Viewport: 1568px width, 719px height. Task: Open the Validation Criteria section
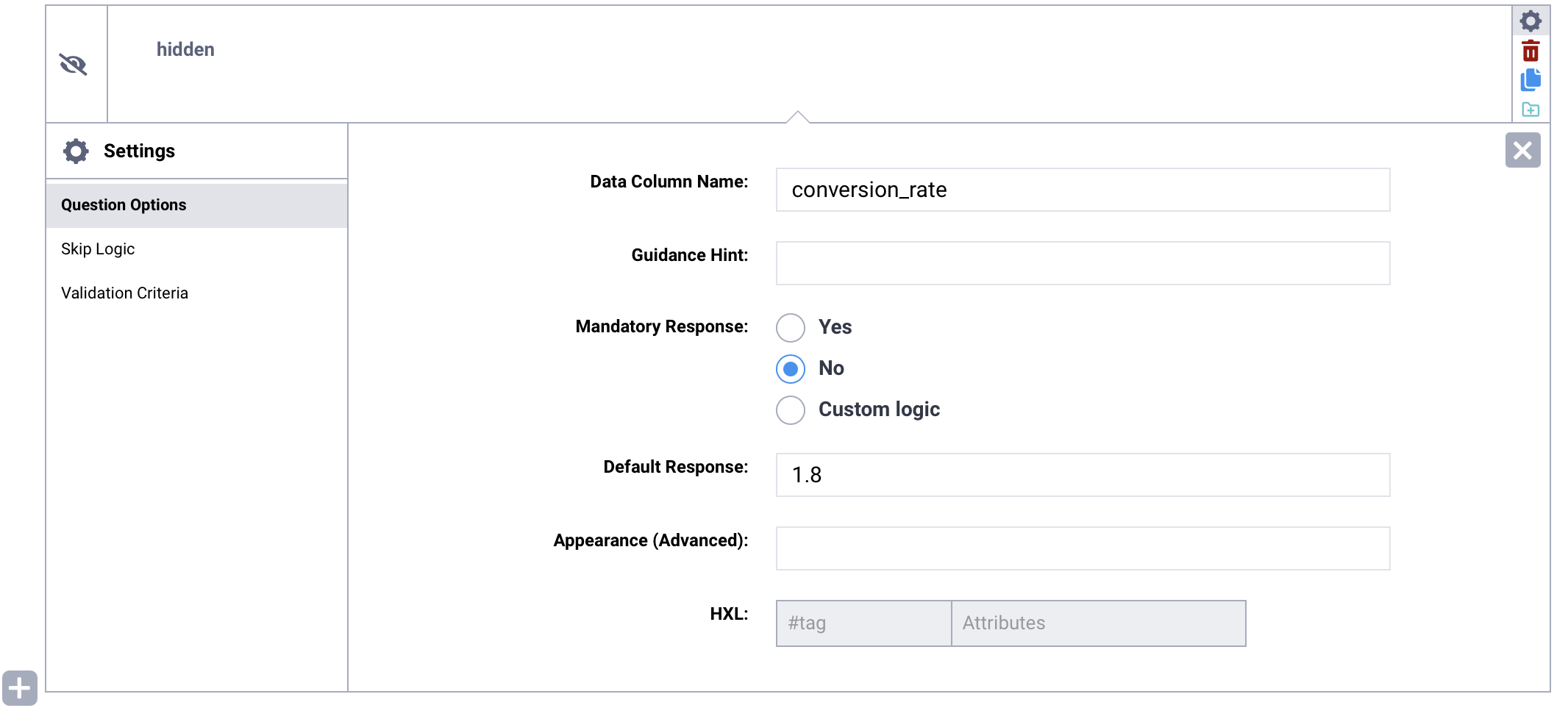click(x=124, y=293)
